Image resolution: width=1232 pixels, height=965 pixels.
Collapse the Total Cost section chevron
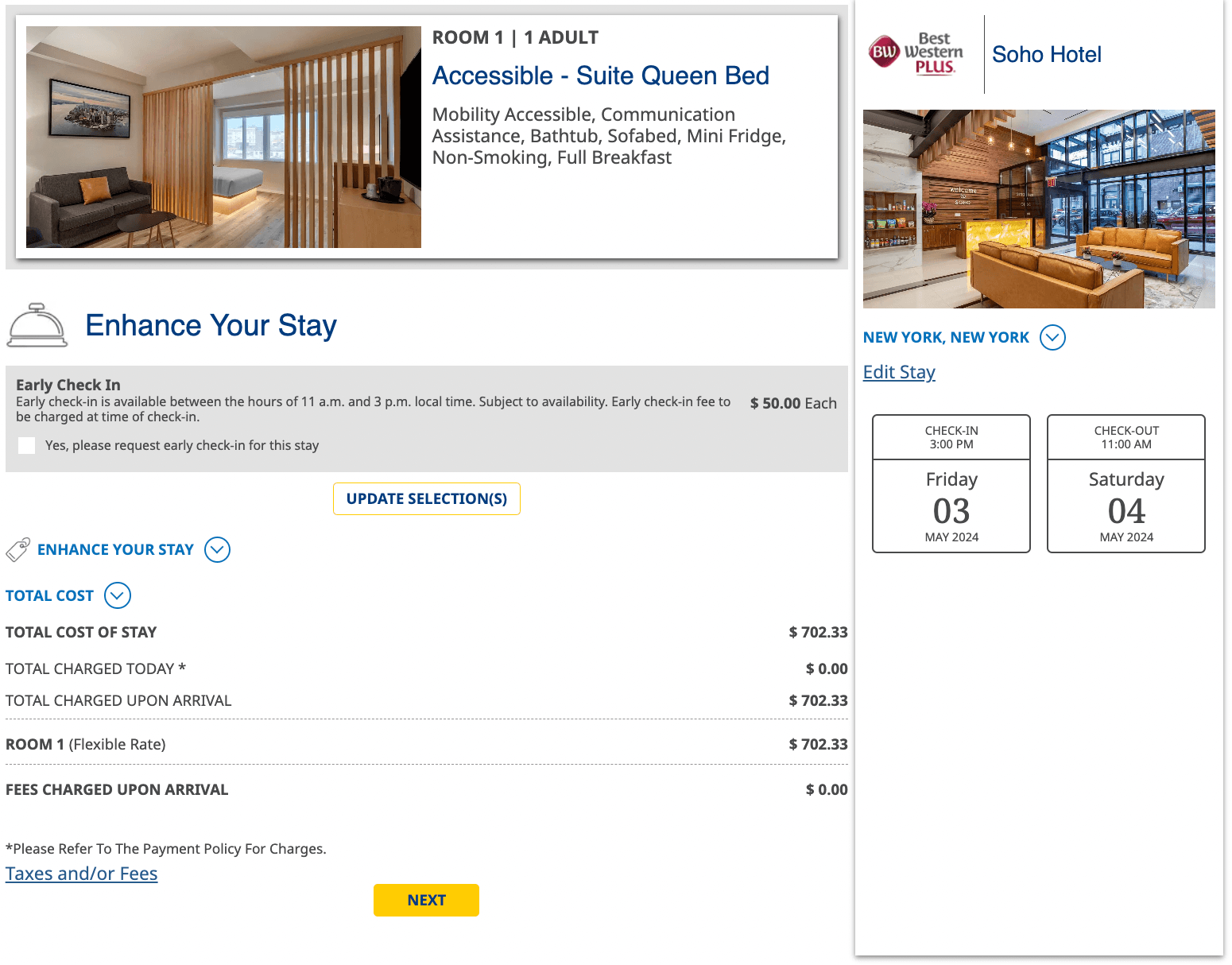pos(118,595)
